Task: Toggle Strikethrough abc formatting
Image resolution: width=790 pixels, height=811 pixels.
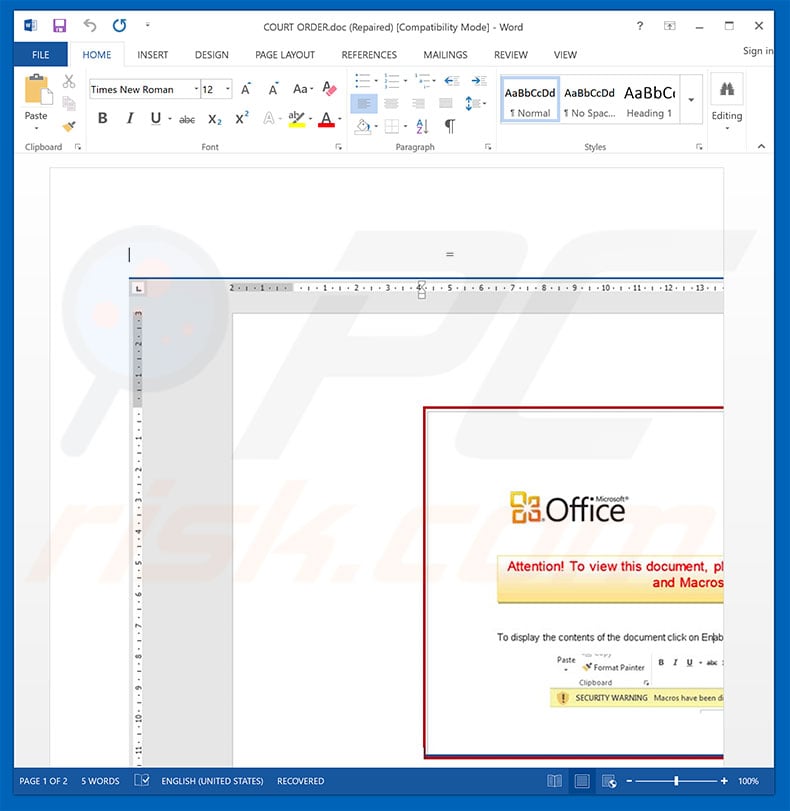Action: [187, 119]
